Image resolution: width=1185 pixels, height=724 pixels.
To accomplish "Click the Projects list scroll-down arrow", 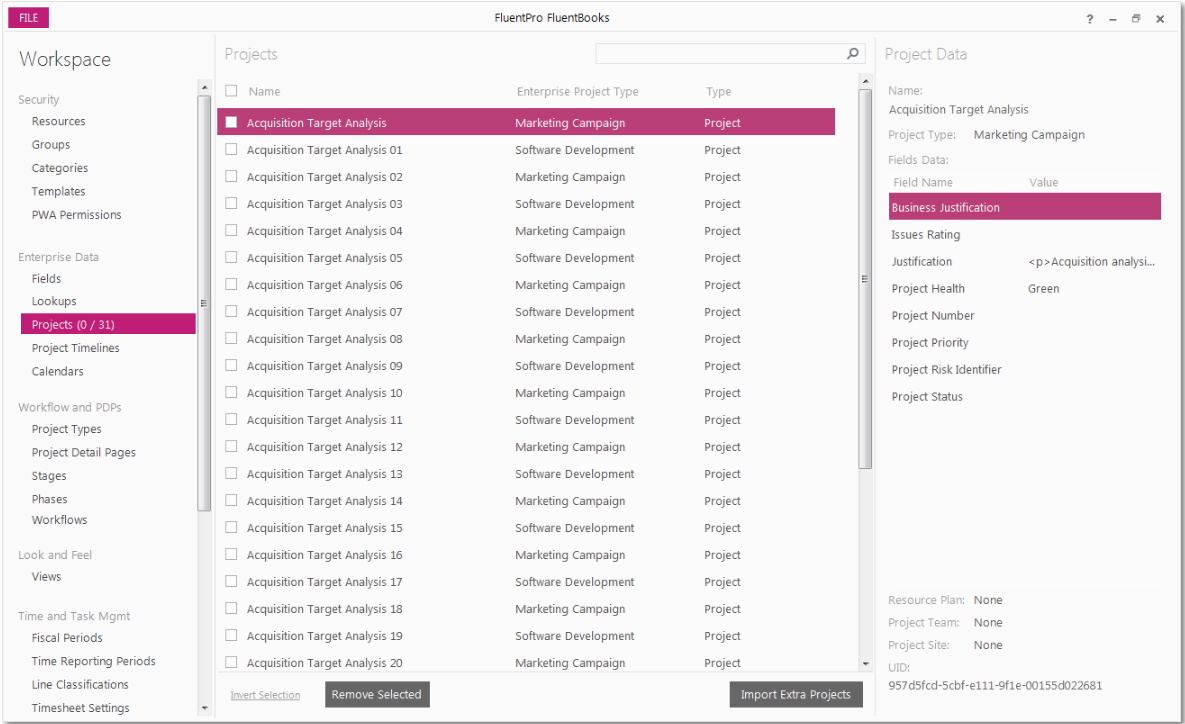I will (x=865, y=664).
